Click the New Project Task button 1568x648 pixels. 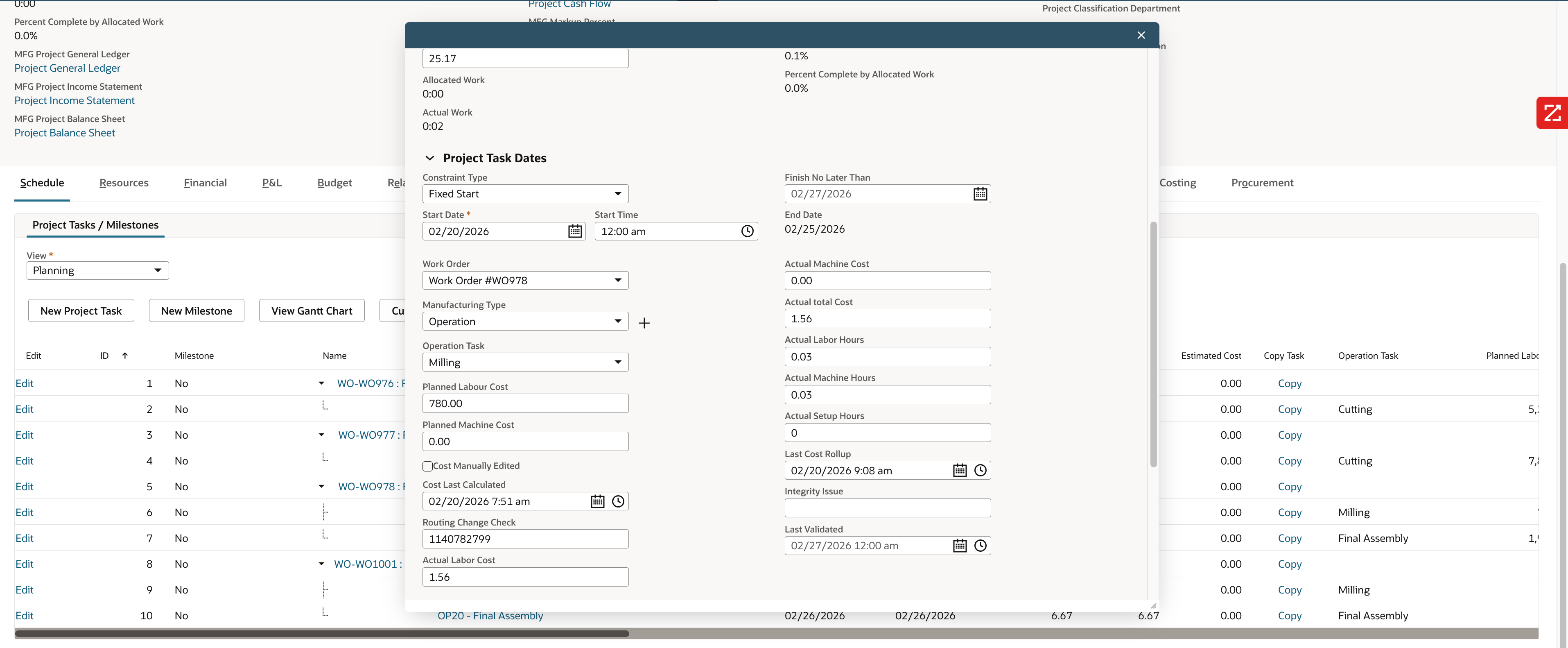[81, 310]
